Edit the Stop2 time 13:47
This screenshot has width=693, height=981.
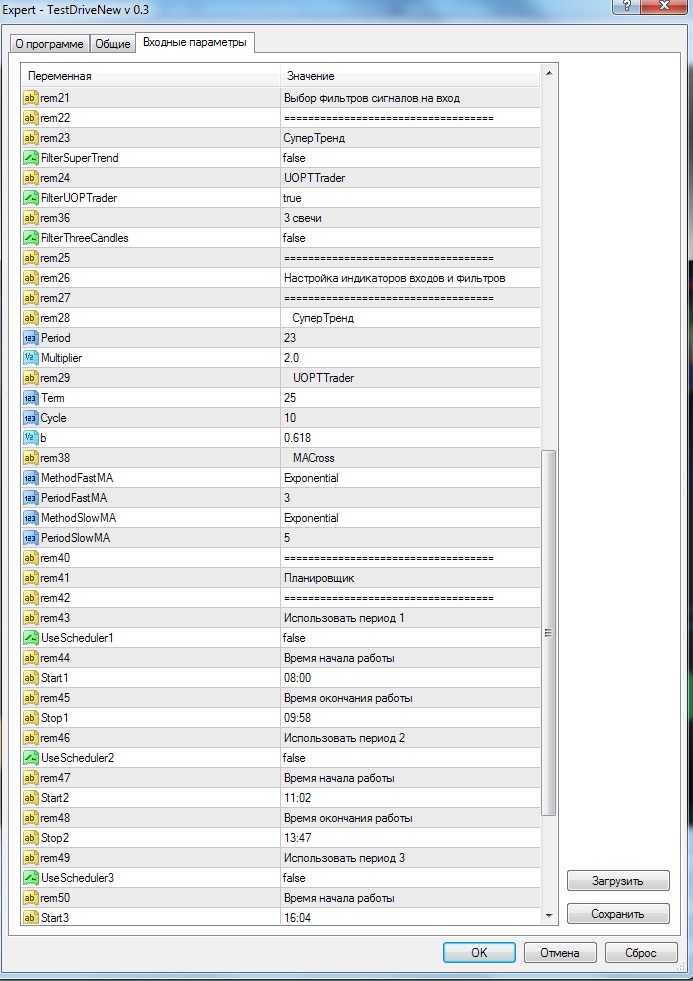(410, 838)
